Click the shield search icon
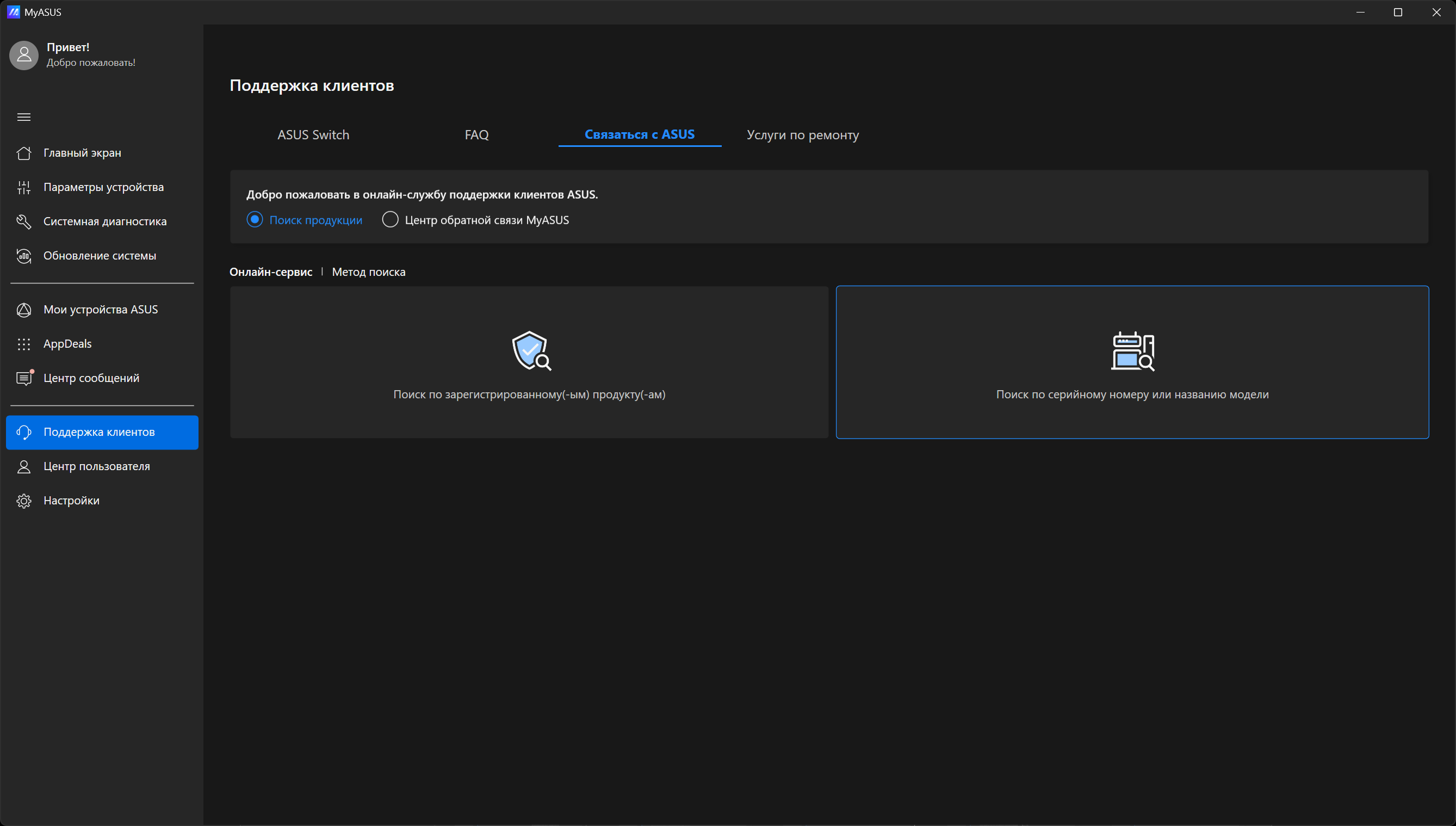 (531, 350)
